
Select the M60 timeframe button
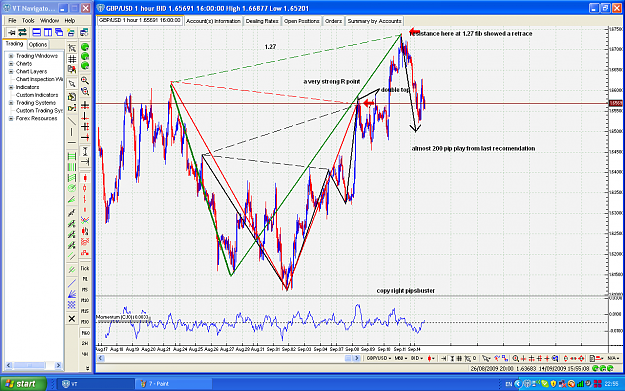[x=85, y=332]
